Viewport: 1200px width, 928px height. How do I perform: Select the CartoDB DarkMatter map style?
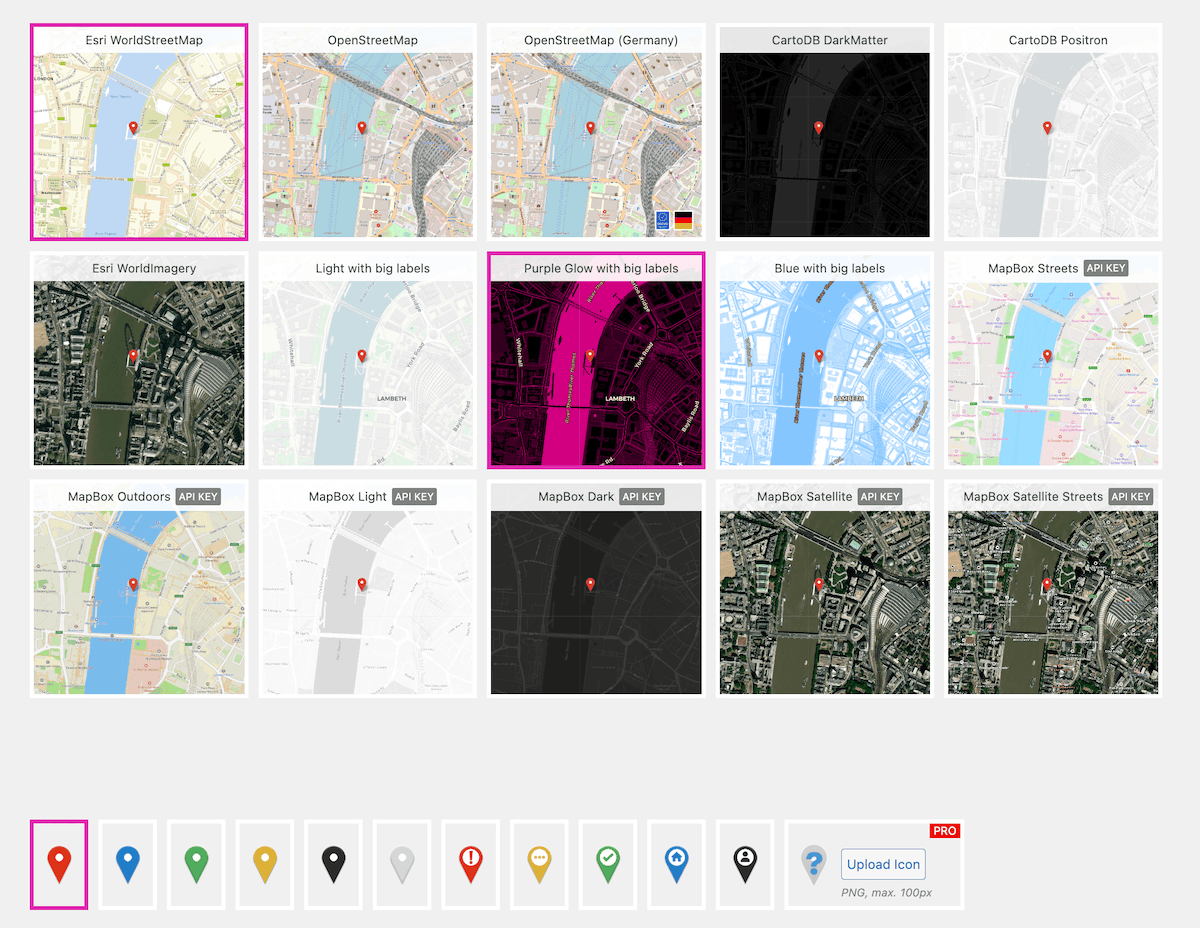point(825,132)
